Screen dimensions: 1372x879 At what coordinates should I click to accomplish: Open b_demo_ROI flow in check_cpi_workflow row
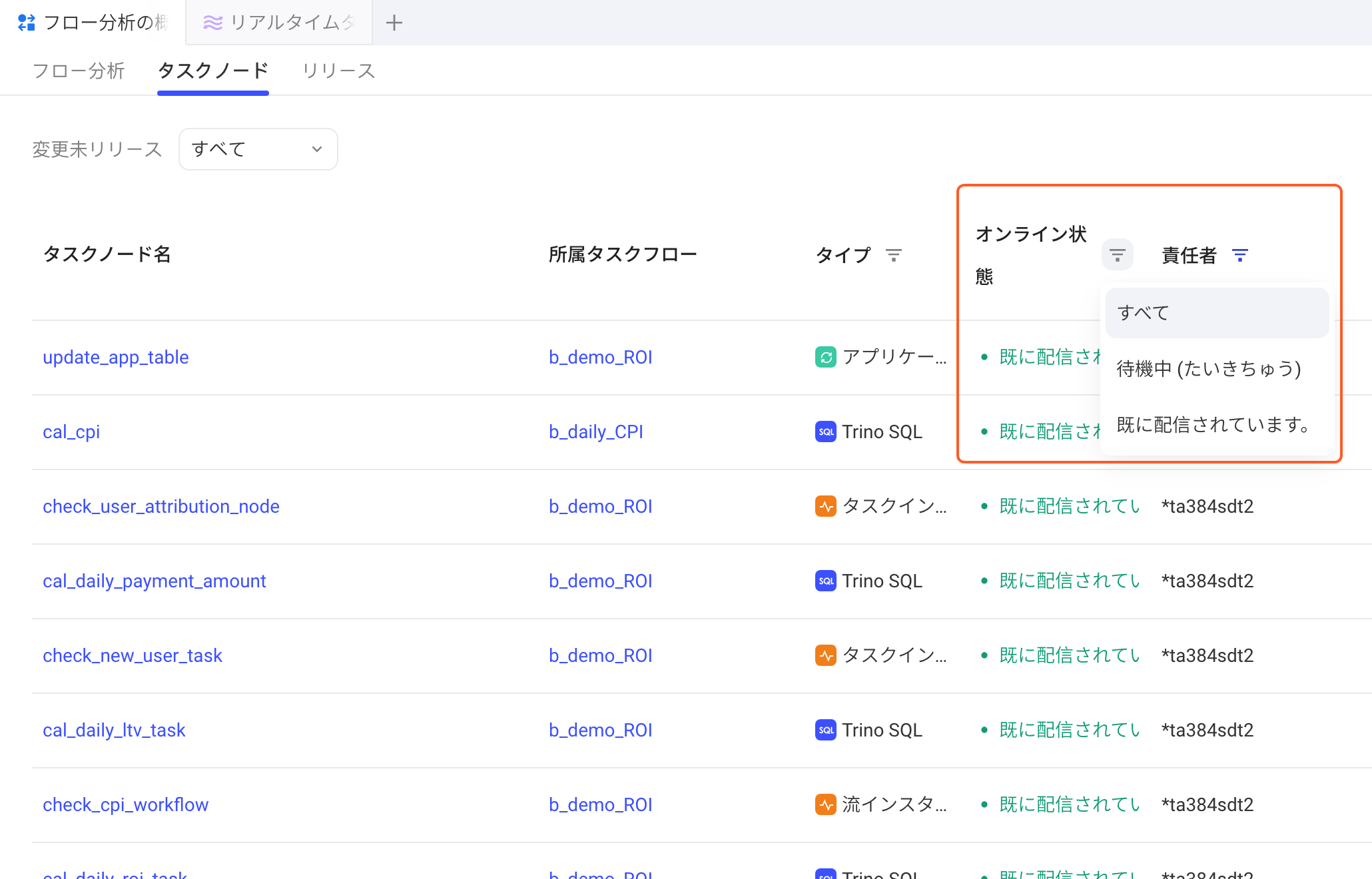[601, 804]
